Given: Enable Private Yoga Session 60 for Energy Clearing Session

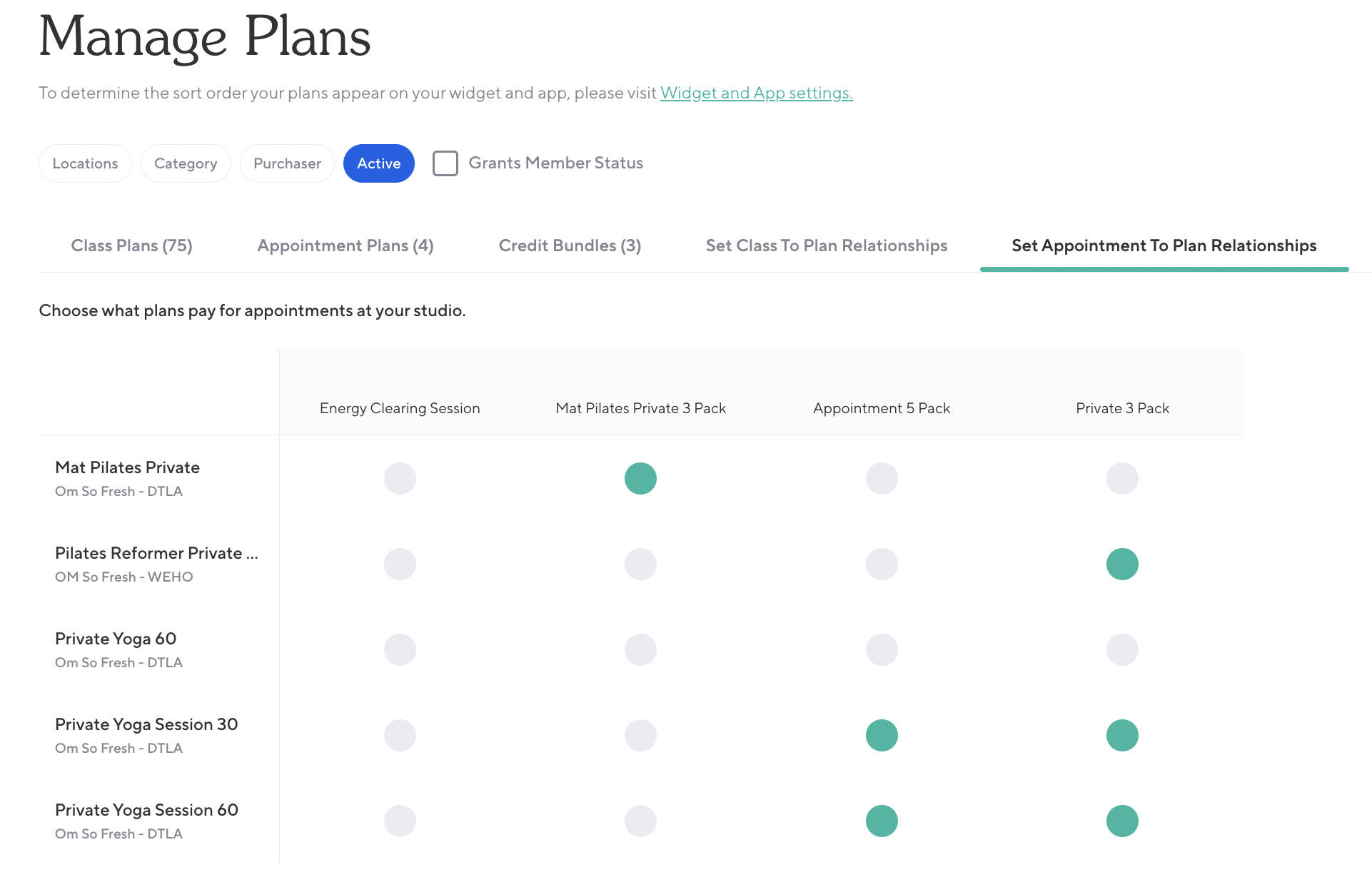Looking at the screenshot, I should (x=400, y=821).
